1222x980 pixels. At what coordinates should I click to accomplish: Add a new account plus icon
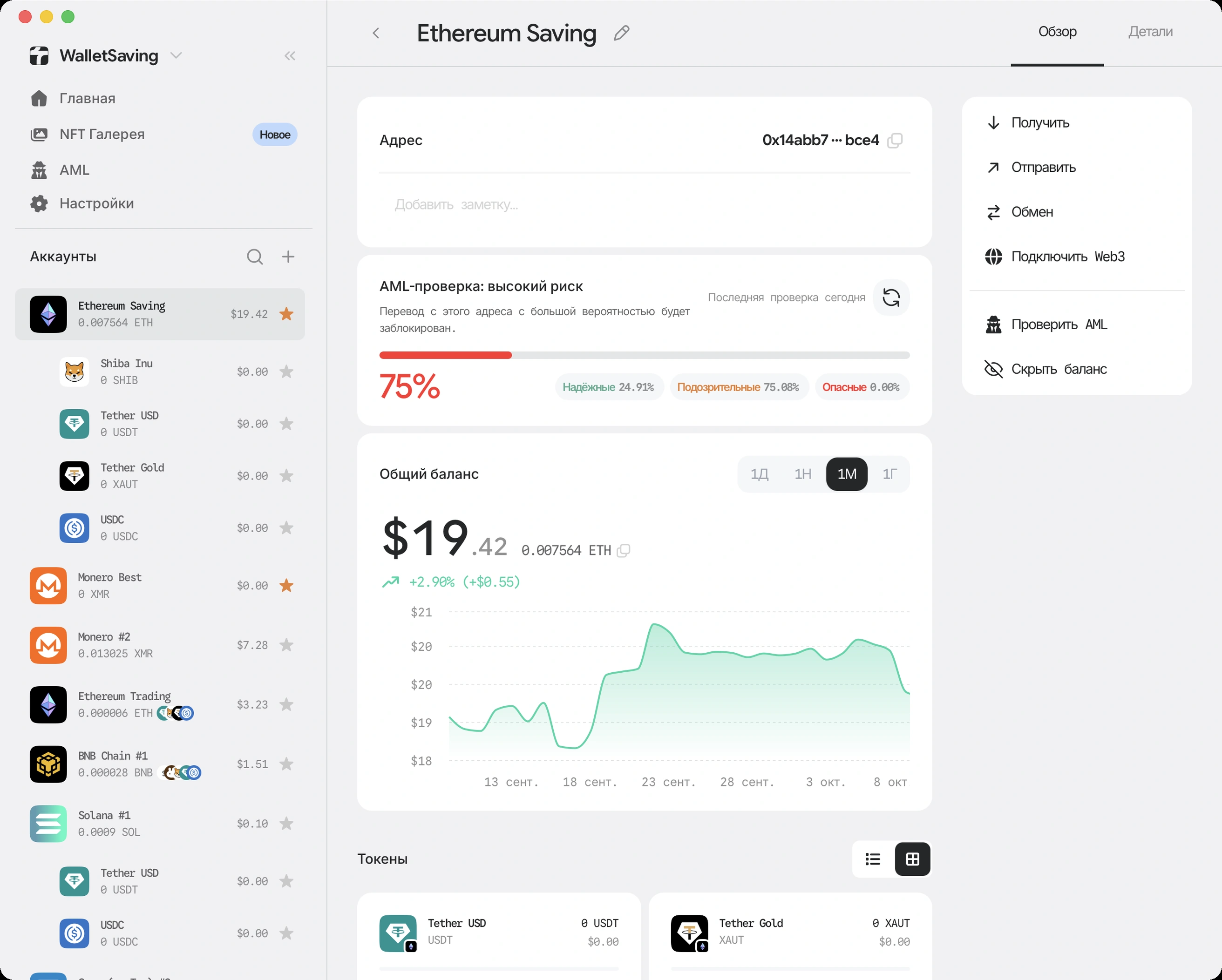[x=288, y=257]
